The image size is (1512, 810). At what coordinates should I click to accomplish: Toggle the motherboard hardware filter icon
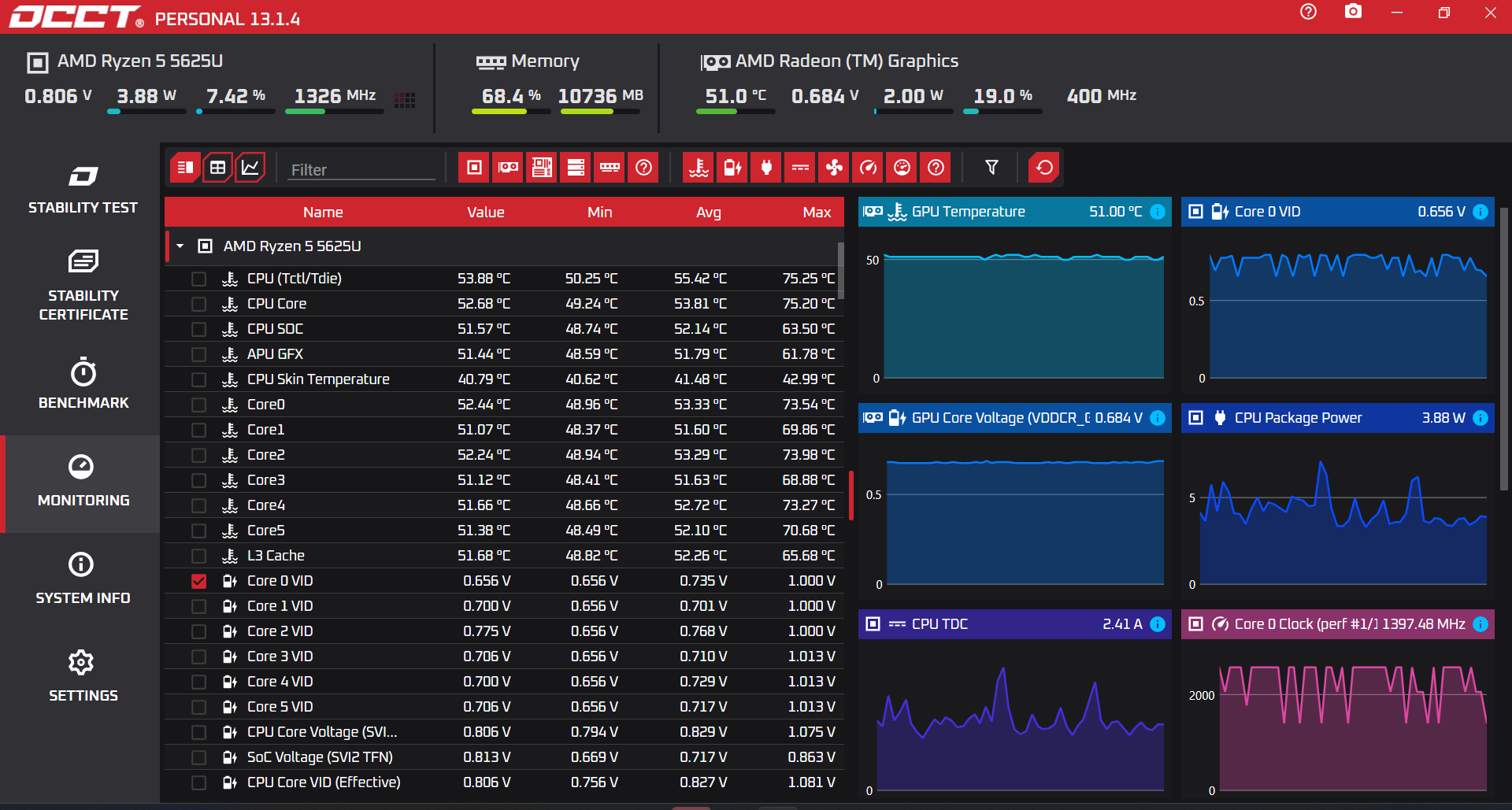[542, 168]
